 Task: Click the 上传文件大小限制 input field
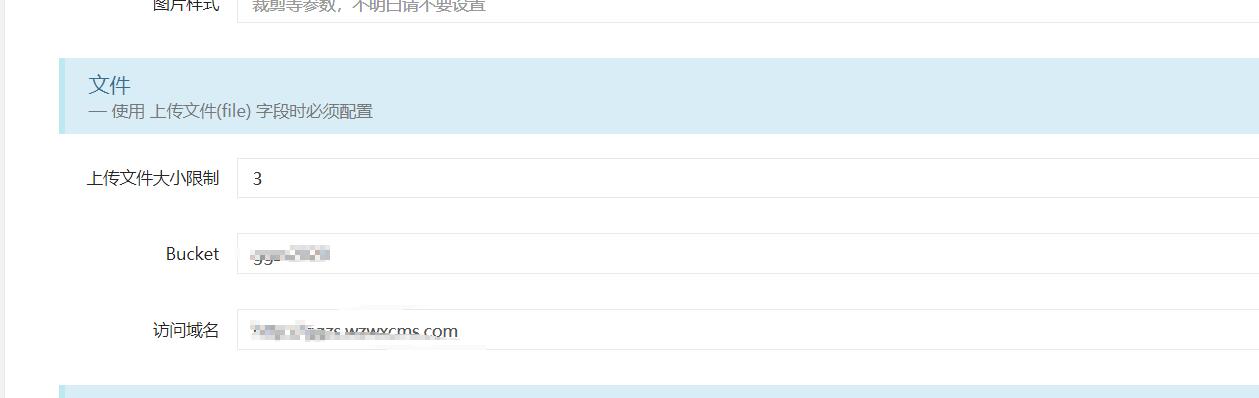[x=748, y=178]
